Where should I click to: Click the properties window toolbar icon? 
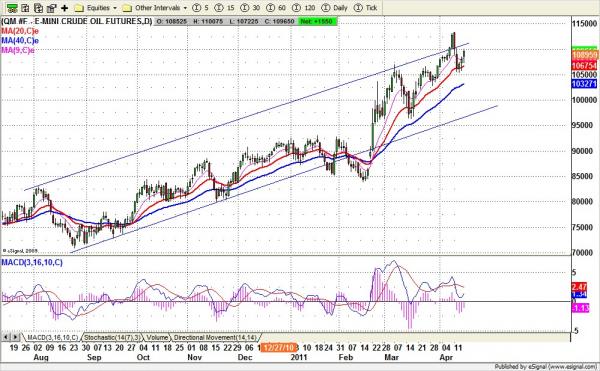pos(51,8)
